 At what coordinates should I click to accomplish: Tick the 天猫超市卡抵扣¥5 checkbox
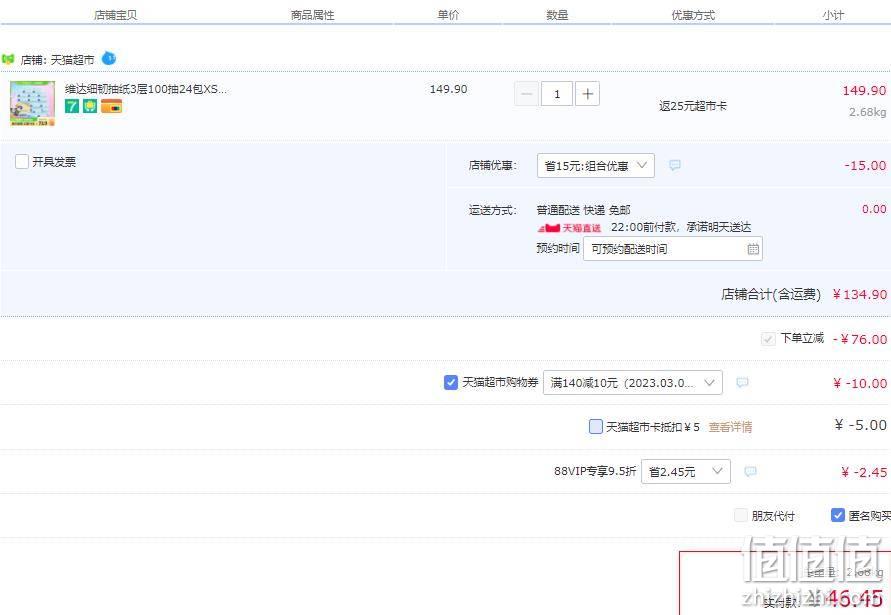(596, 426)
